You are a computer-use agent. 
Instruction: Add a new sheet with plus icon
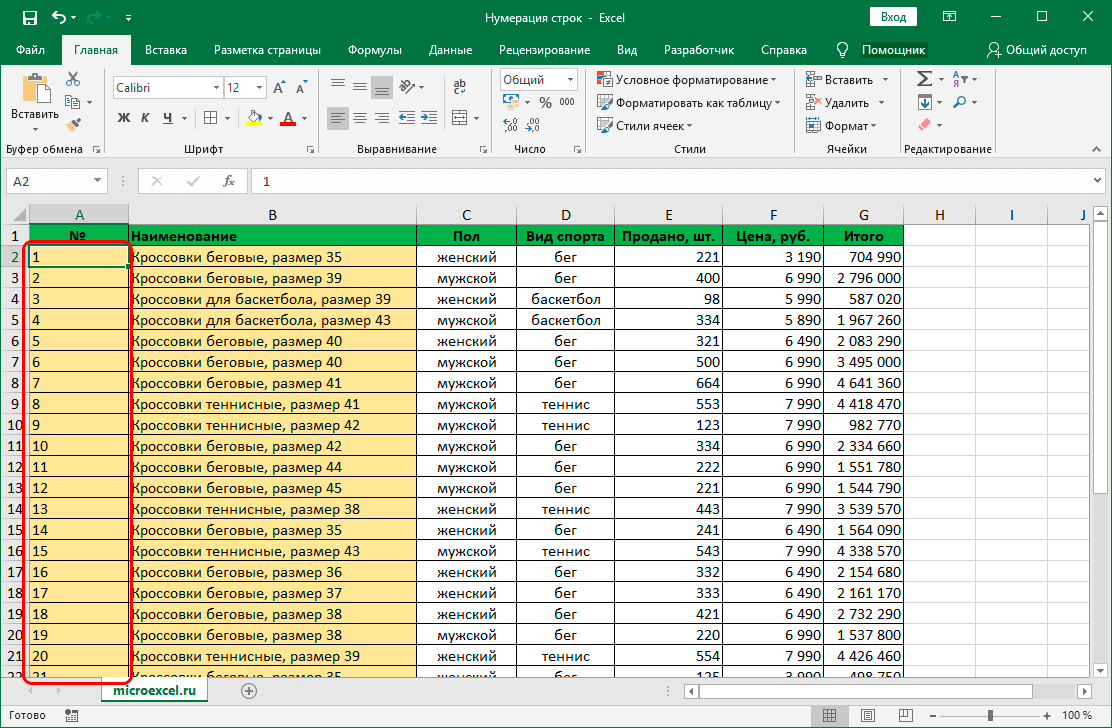(x=249, y=690)
